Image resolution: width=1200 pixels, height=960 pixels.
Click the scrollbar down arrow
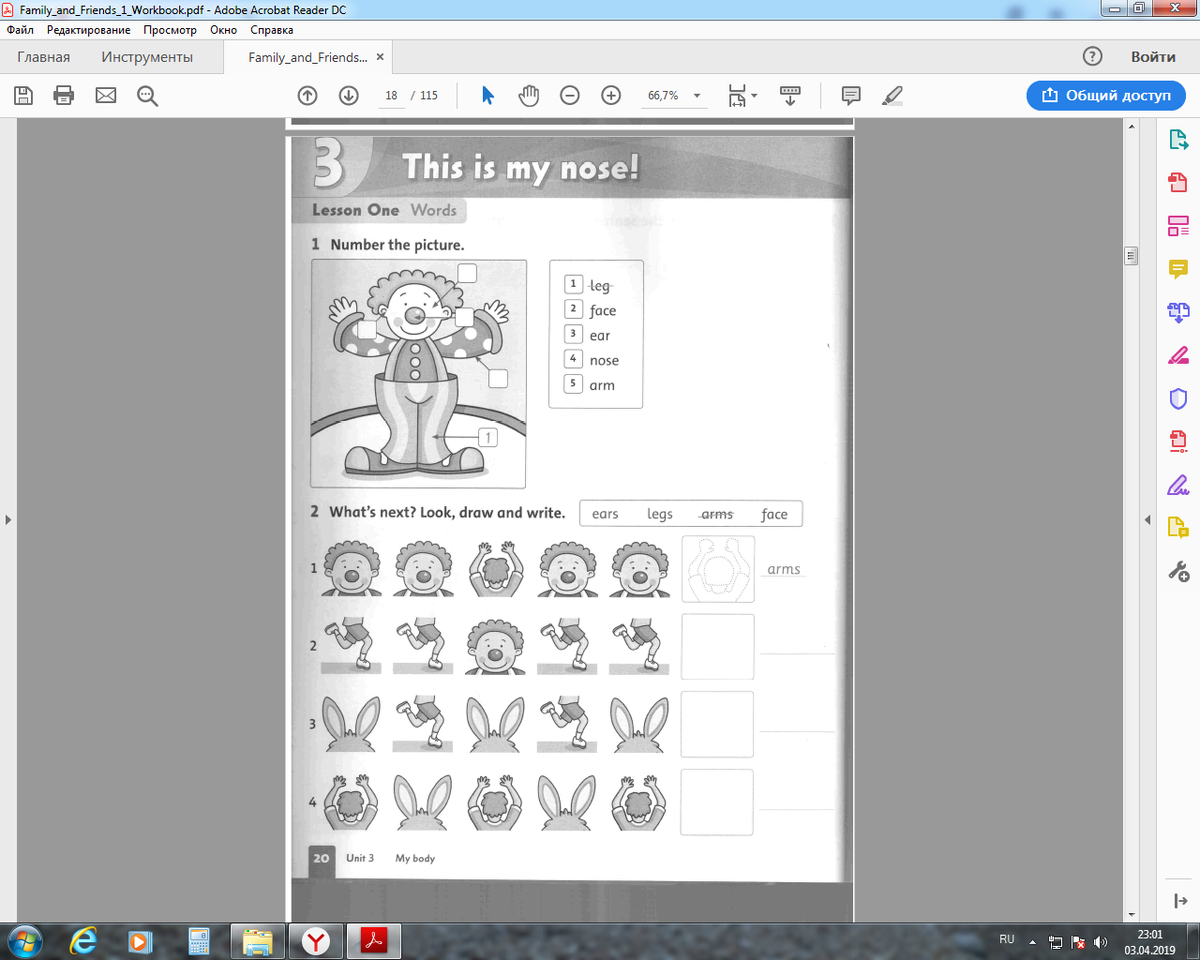tap(1132, 914)
